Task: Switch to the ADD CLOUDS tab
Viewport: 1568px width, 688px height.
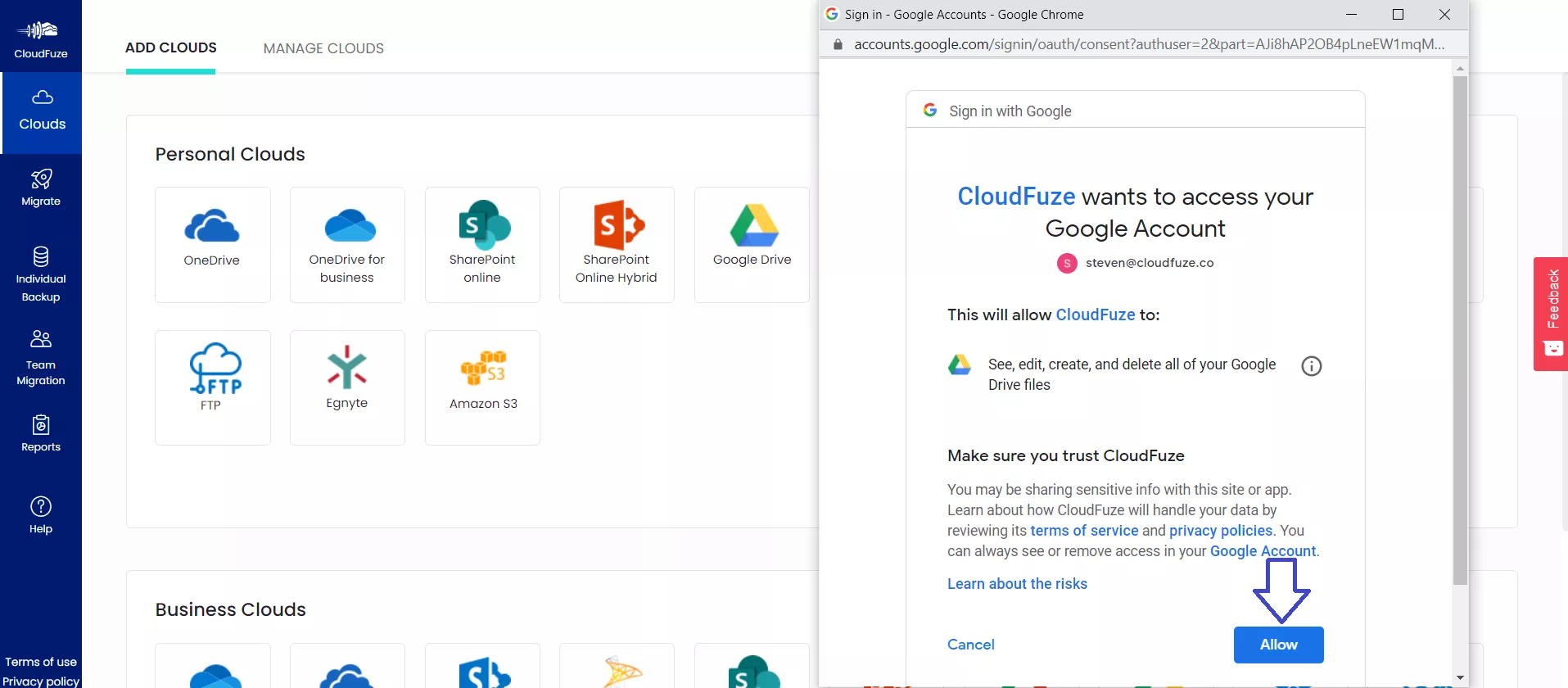Action: (171, 48)
